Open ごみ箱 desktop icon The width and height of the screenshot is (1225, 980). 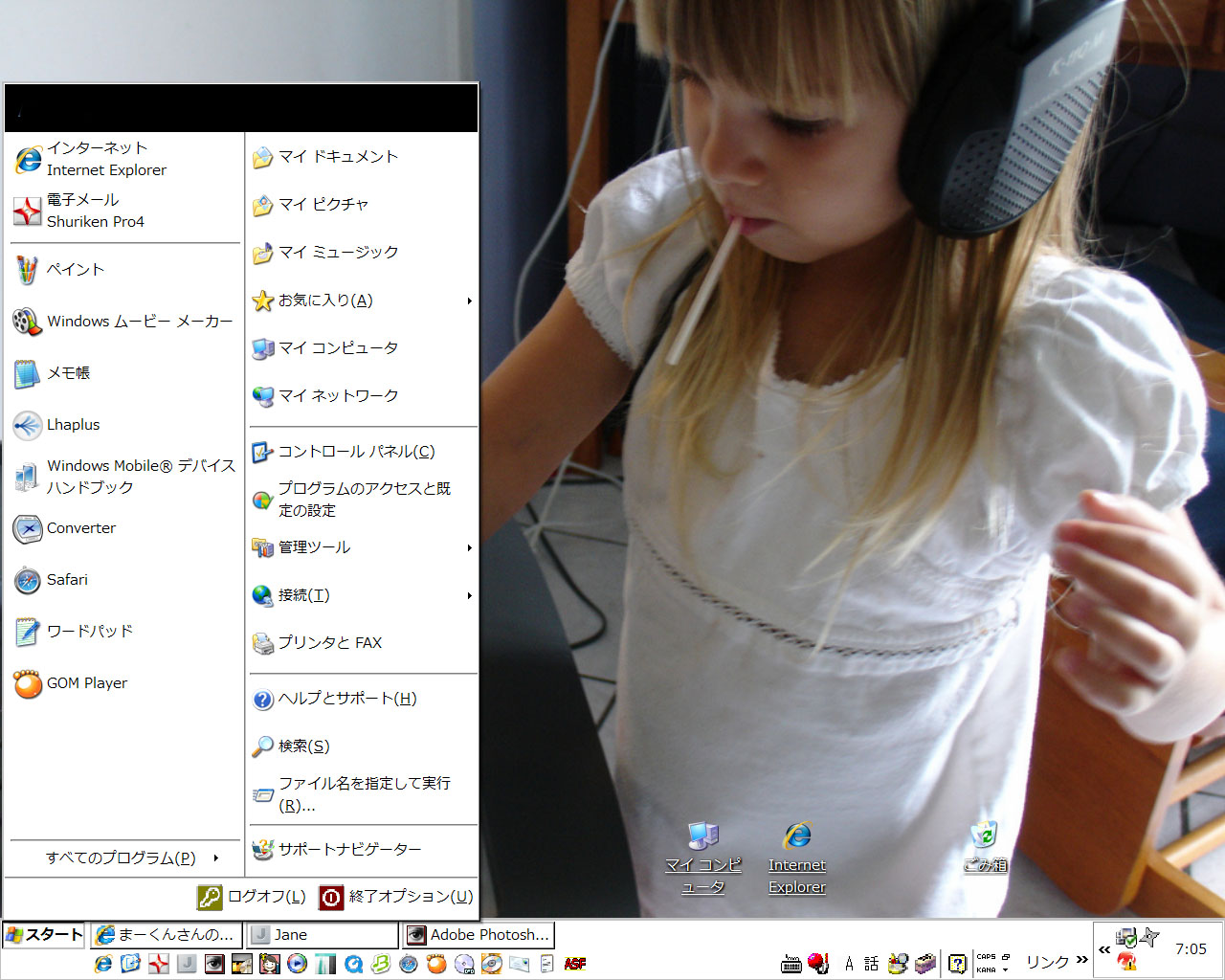[x=985, y=847]
